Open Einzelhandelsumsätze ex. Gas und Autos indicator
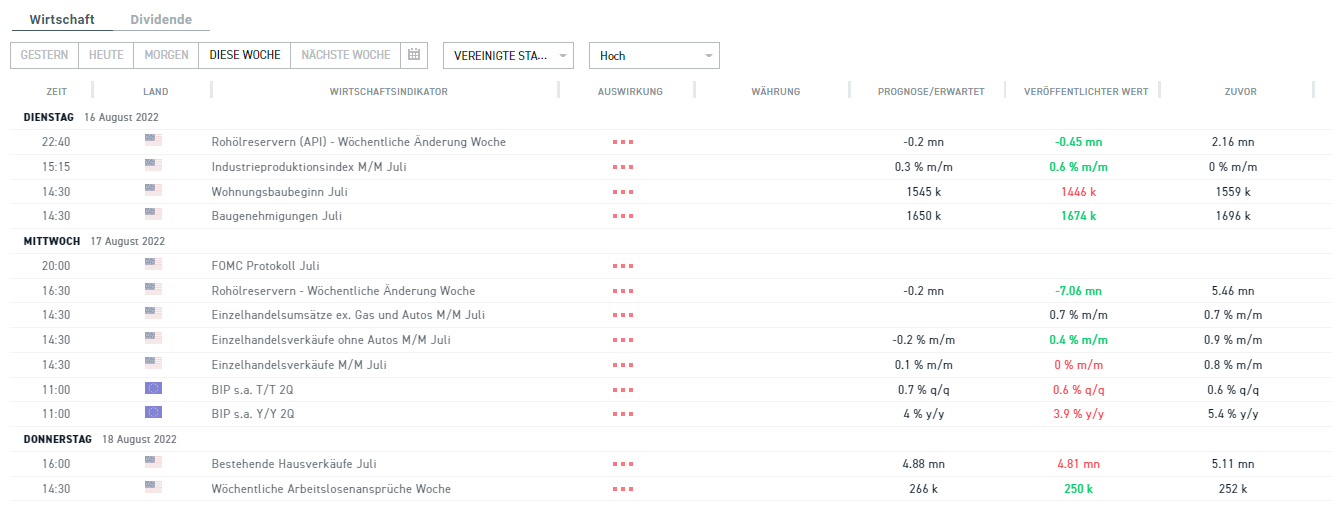 (348, 315)
